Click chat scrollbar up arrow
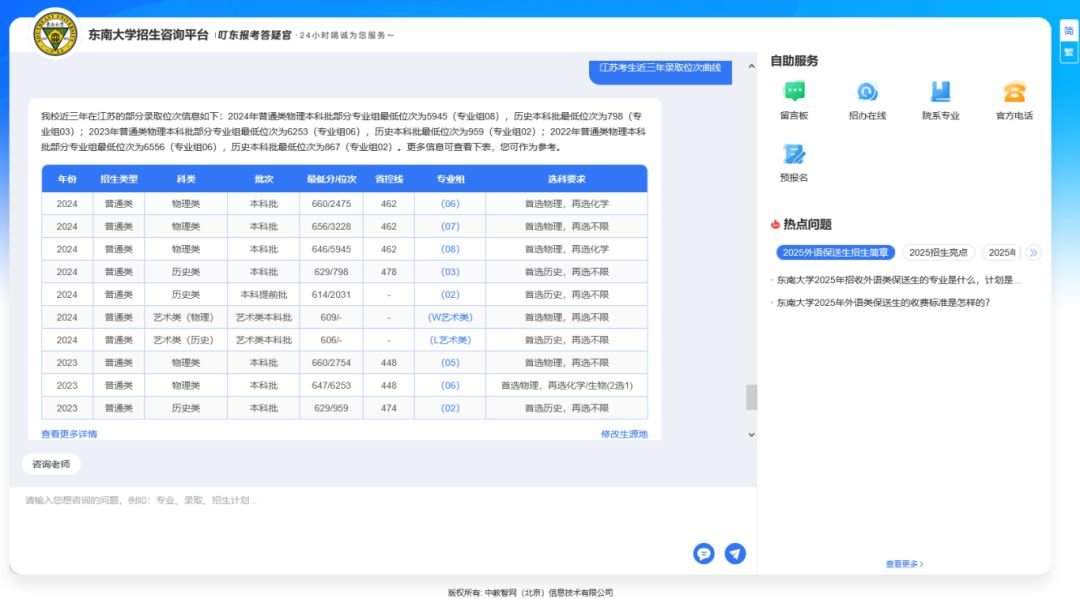Image resolution: width=1080 pixels, height=599 pixels. pyautogui.click(x=751, y=67)
